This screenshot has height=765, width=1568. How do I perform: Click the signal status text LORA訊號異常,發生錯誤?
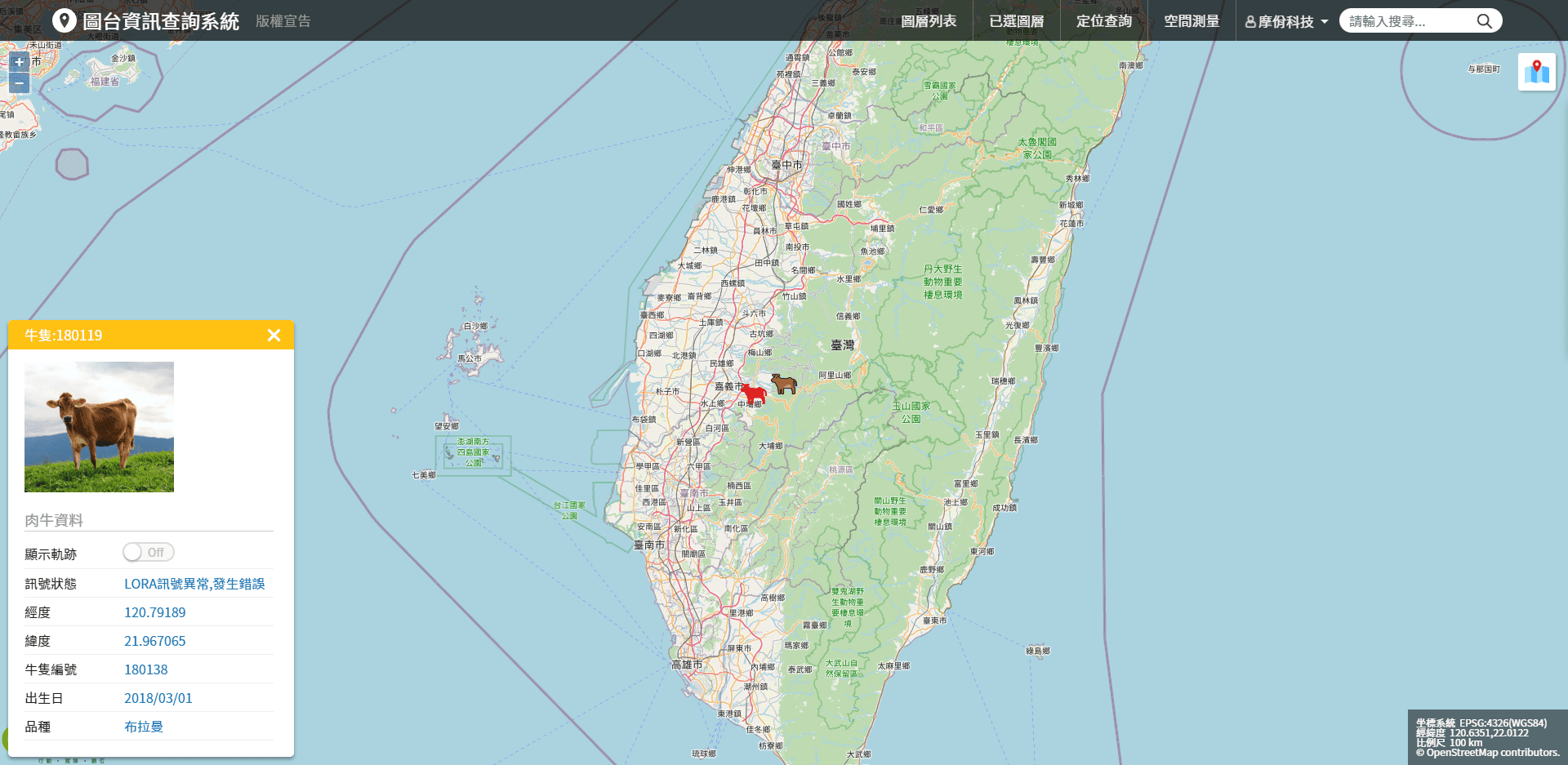(194, 584)
